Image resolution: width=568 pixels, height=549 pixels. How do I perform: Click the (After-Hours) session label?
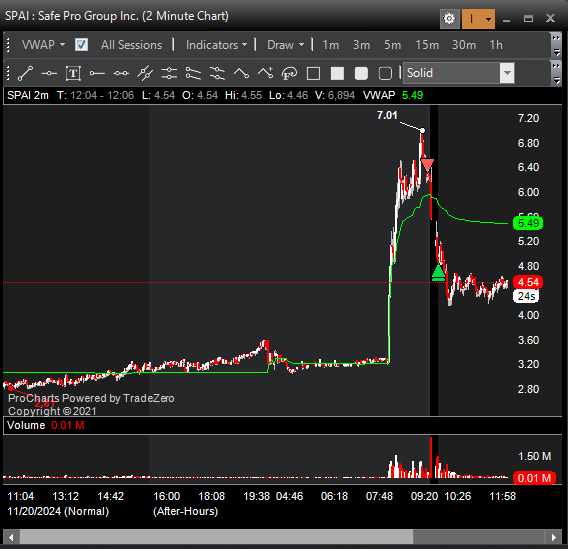(x=185, y=511)
